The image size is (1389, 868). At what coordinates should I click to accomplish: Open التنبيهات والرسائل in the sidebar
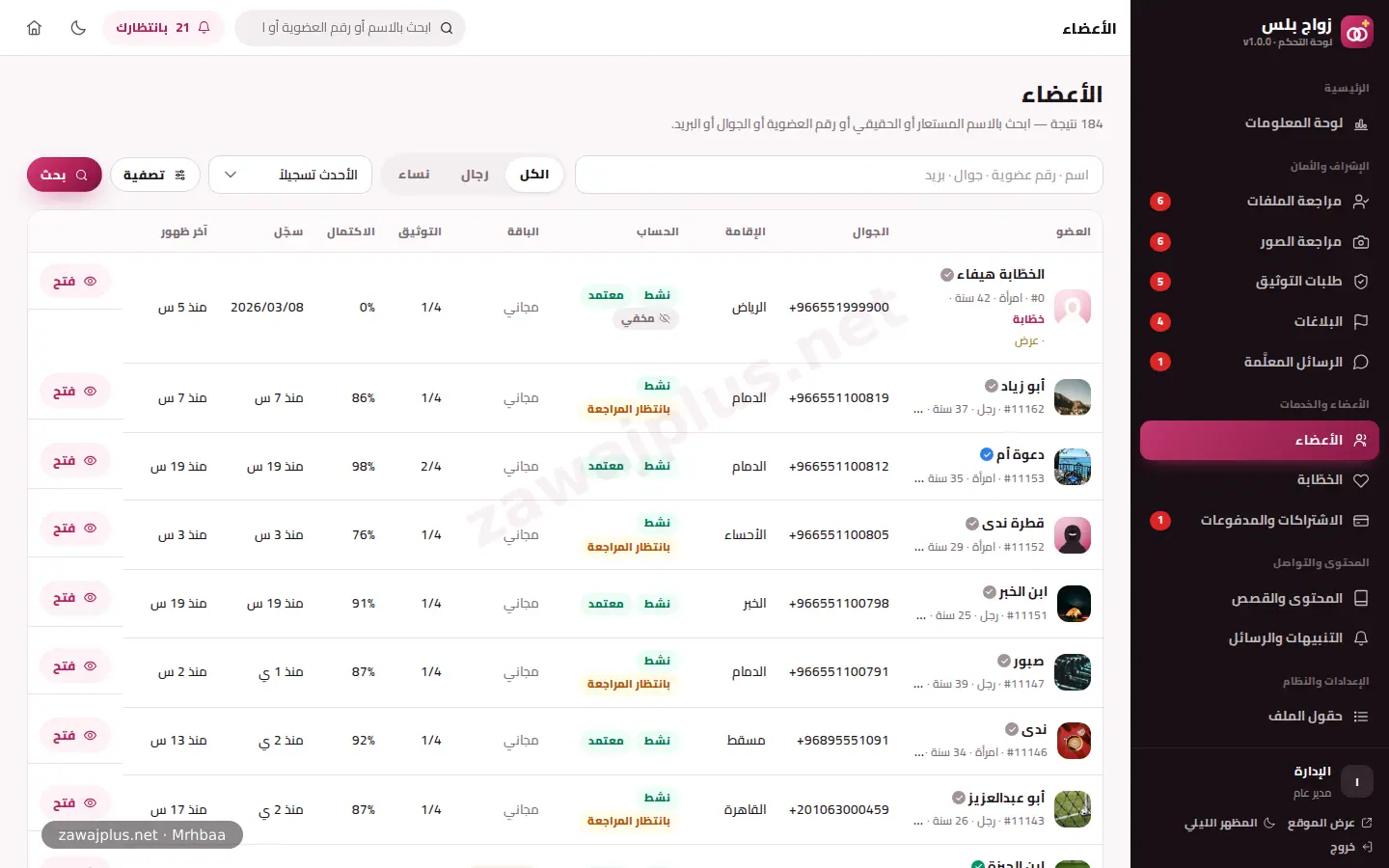point(1260,638)
